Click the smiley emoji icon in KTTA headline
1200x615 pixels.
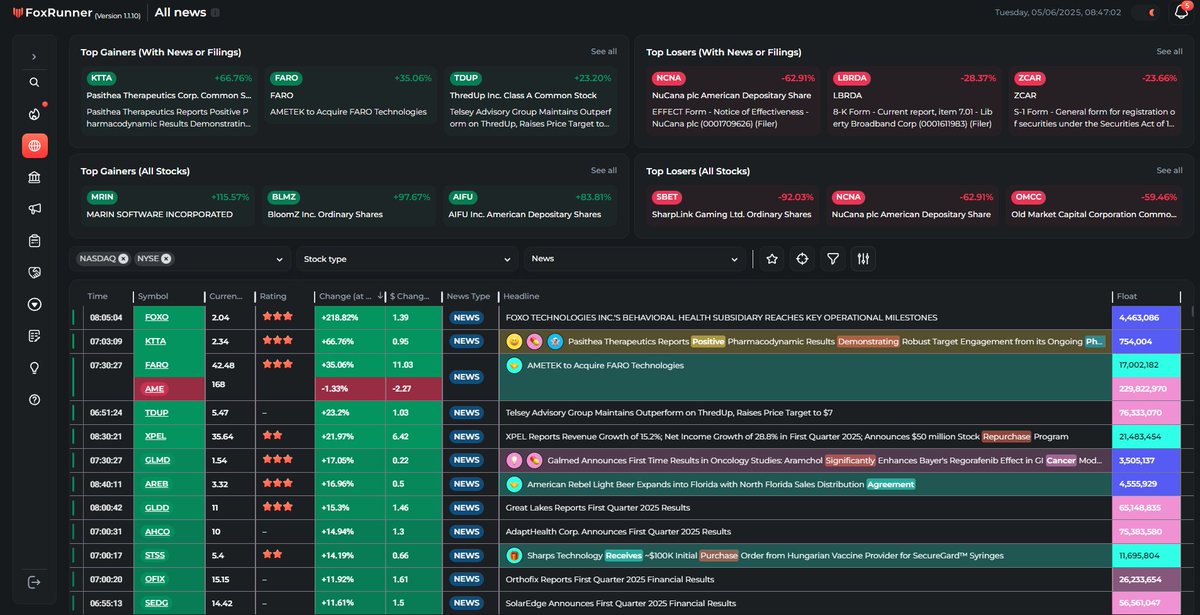[x=514, y=341]
